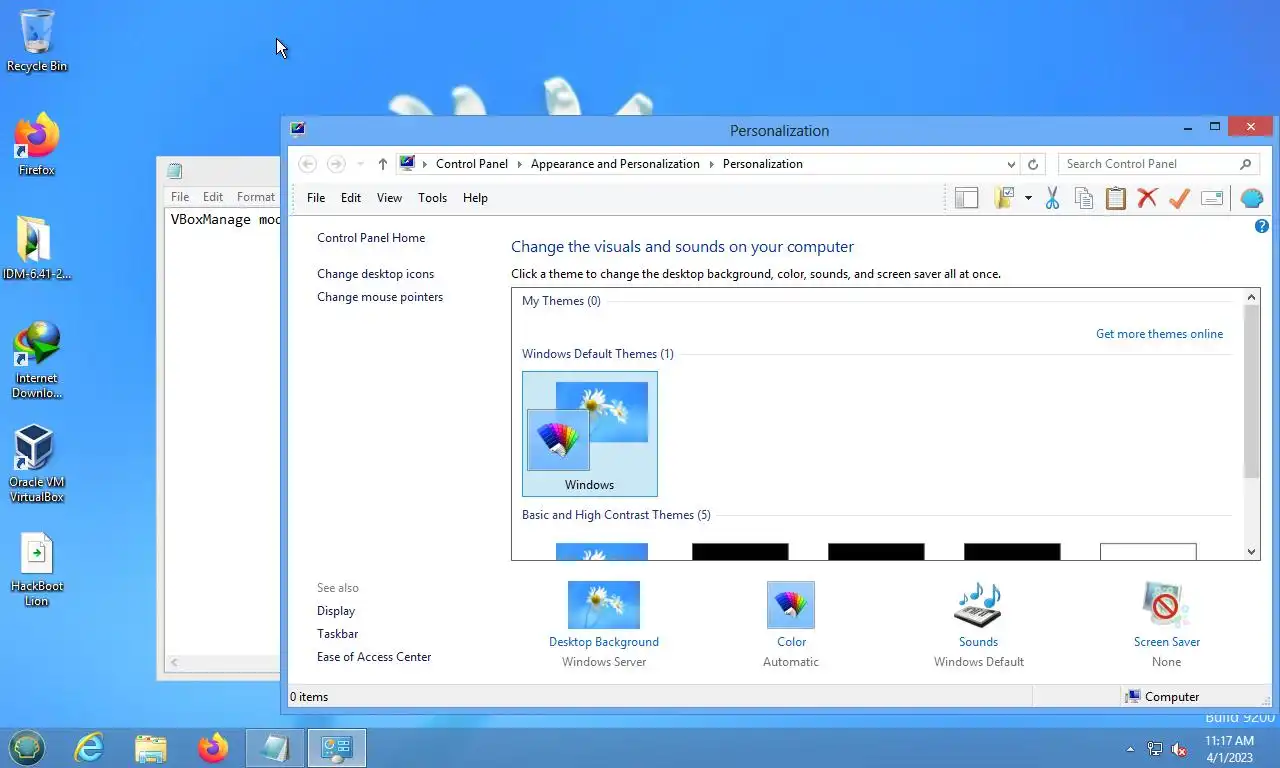Viewport: 1280px width, 768px height.
Task: Click the Notepad title bar icon
Action: pos(174,171)
